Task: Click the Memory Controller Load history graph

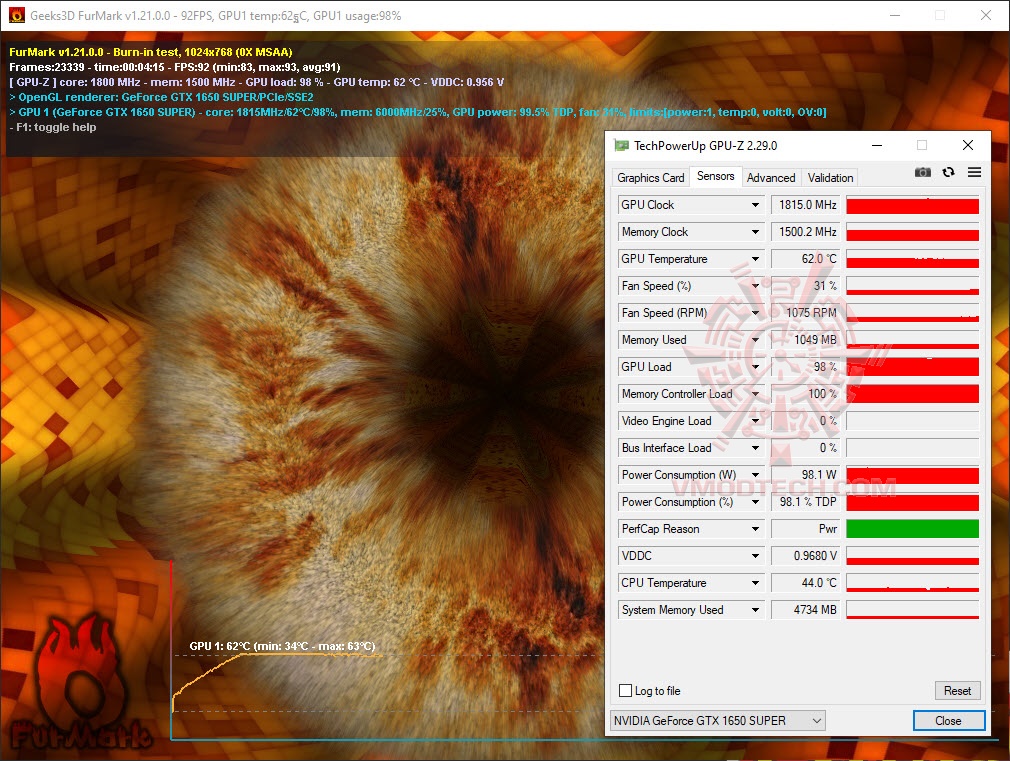Action: coord(913,394)
